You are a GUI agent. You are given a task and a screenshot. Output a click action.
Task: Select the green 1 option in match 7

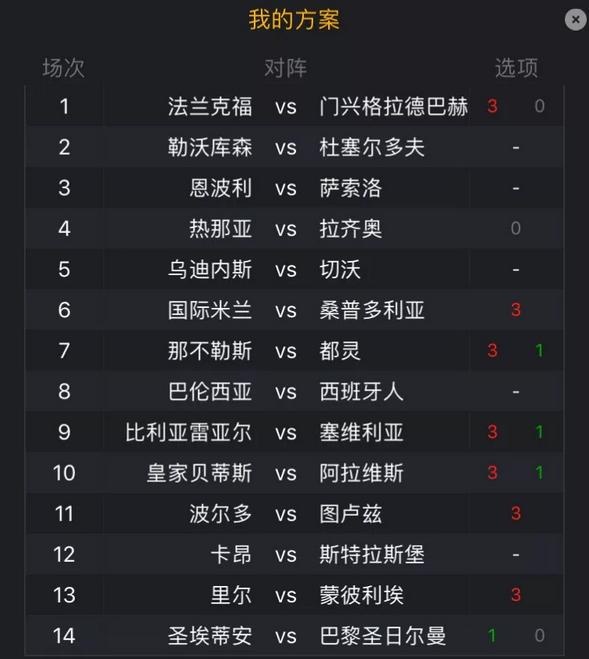click(539, 351)
